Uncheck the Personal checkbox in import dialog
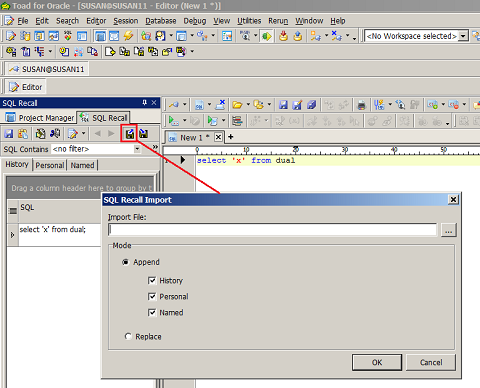The width and height of the screenshot is (480, 388). pos(152,296)
